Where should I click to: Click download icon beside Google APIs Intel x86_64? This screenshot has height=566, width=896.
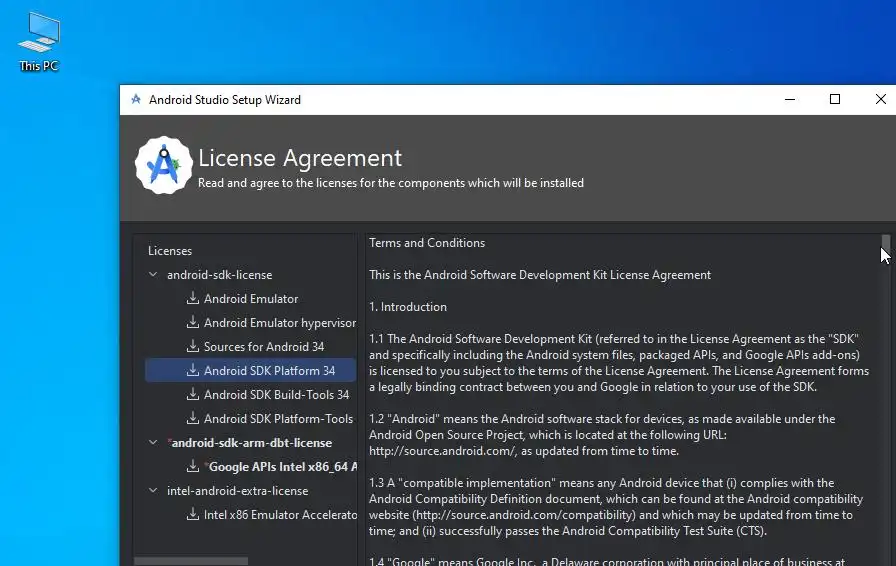click(193, 466)
